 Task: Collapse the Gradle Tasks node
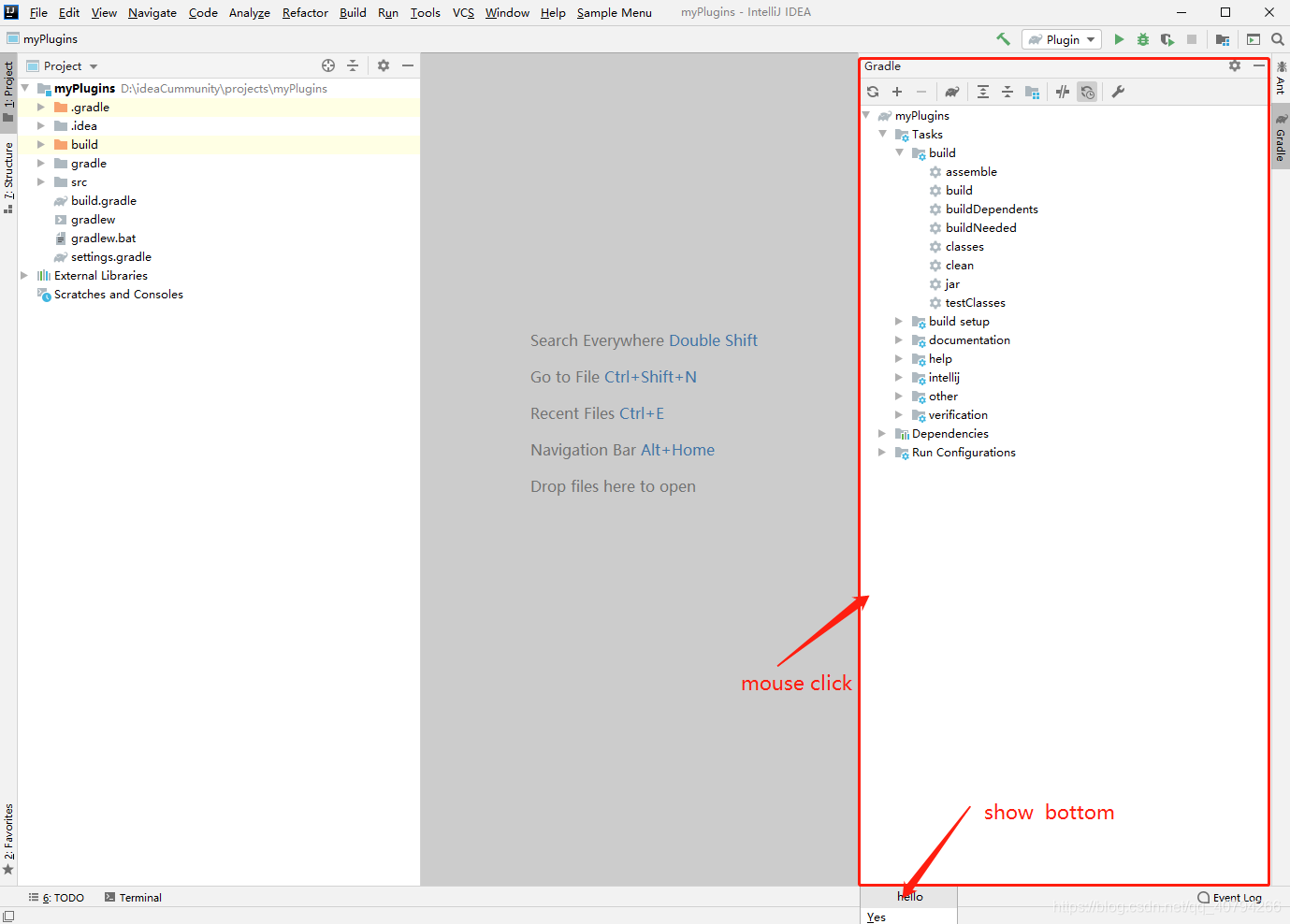(x=882, y=135)
